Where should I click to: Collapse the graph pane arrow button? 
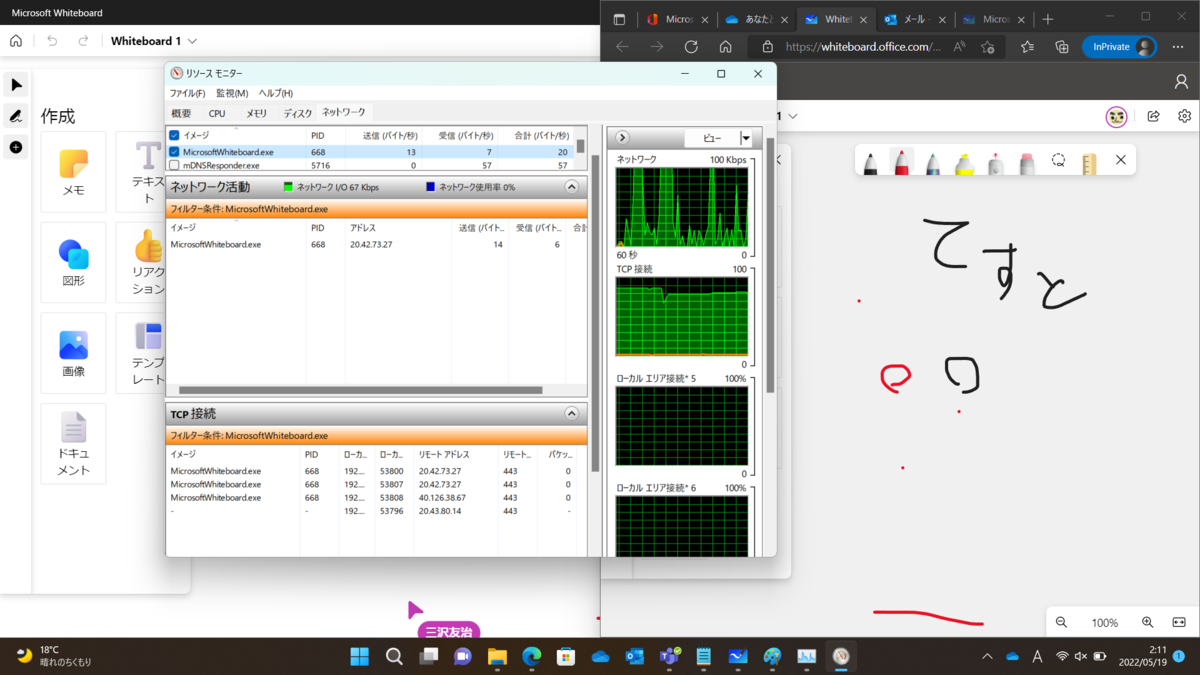(622, 138)
